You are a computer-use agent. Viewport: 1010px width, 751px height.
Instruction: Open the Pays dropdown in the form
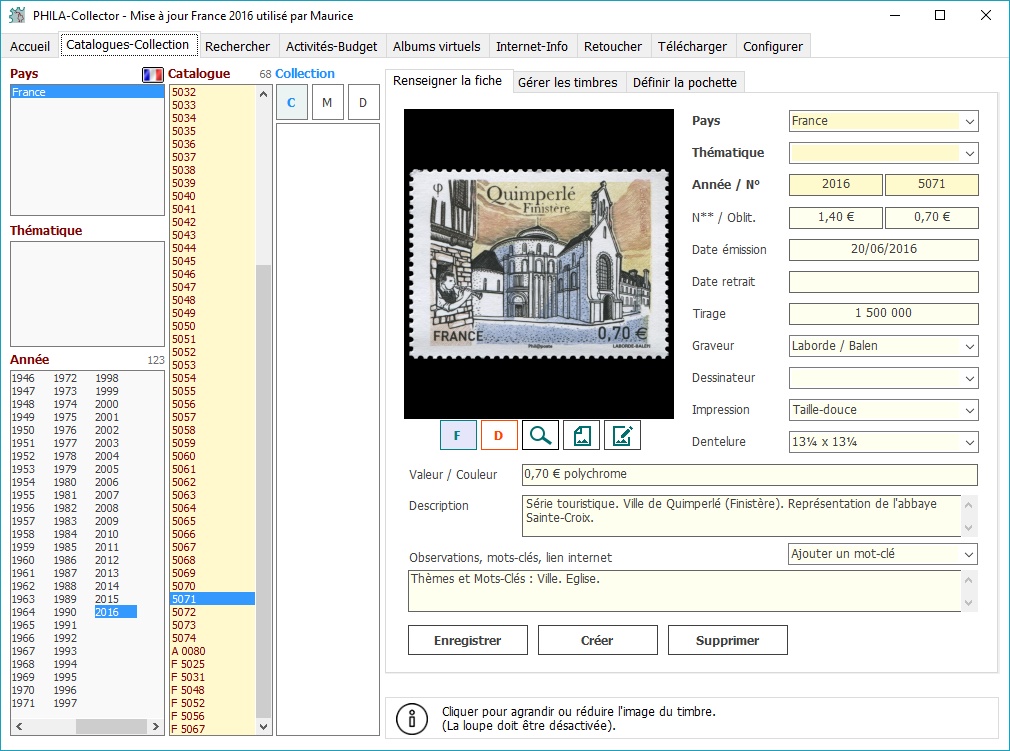click(x=969, y=121)
